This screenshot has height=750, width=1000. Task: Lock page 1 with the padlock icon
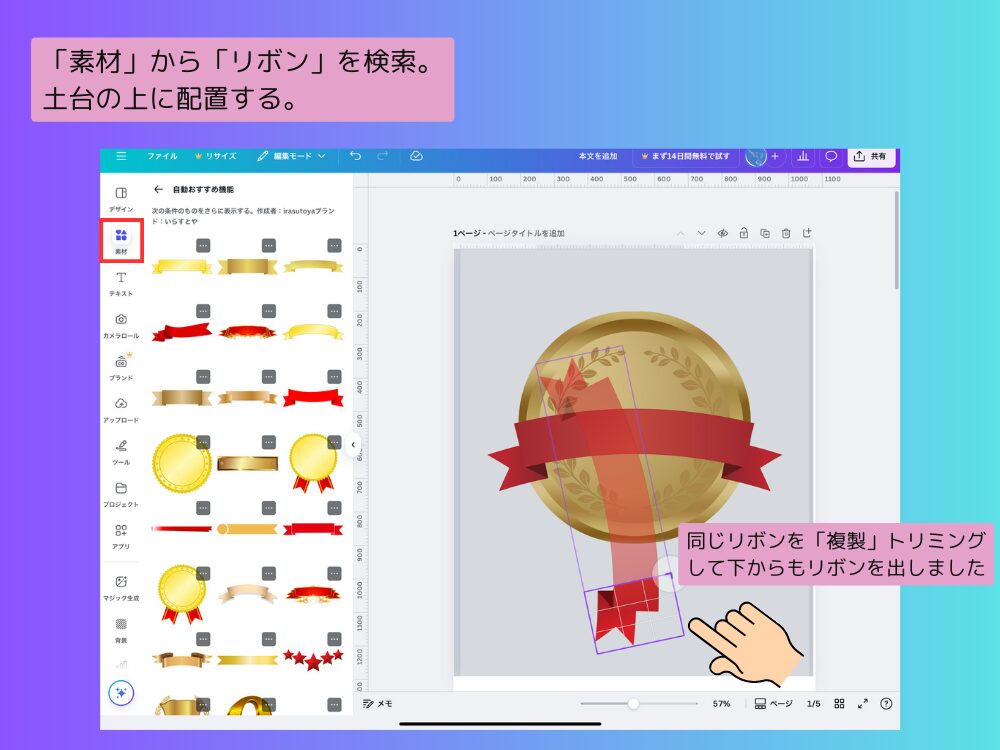tap(744, 231)
